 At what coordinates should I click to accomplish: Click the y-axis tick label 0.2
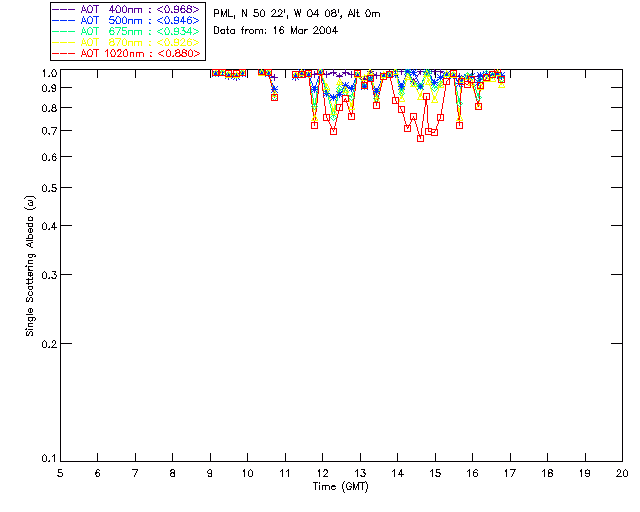49,344
